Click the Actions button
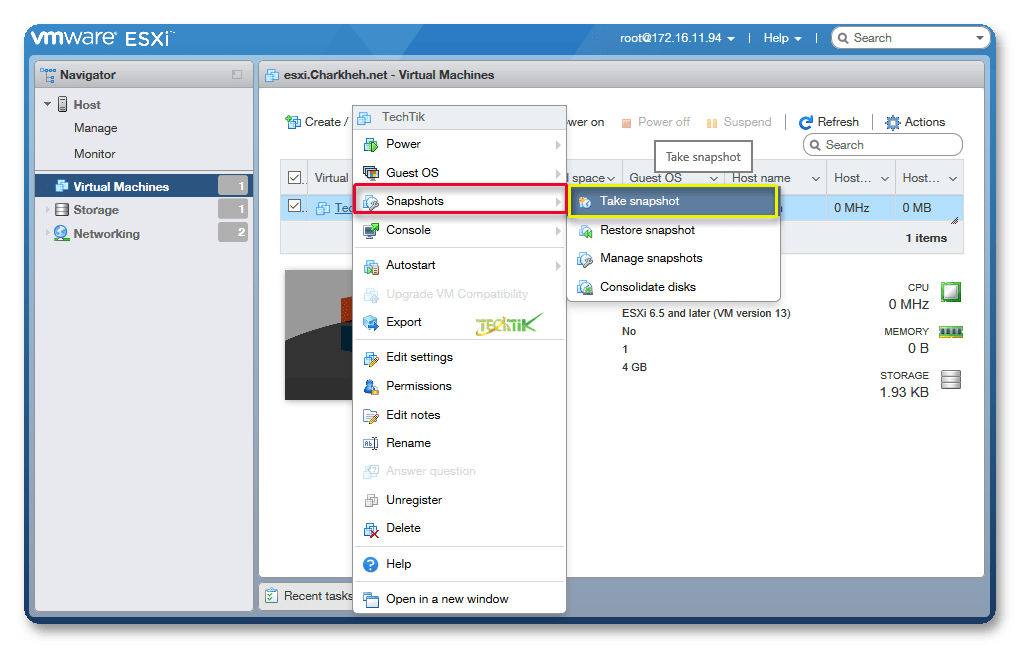Screen dimensions: 1020x648 tap(915, 122)
